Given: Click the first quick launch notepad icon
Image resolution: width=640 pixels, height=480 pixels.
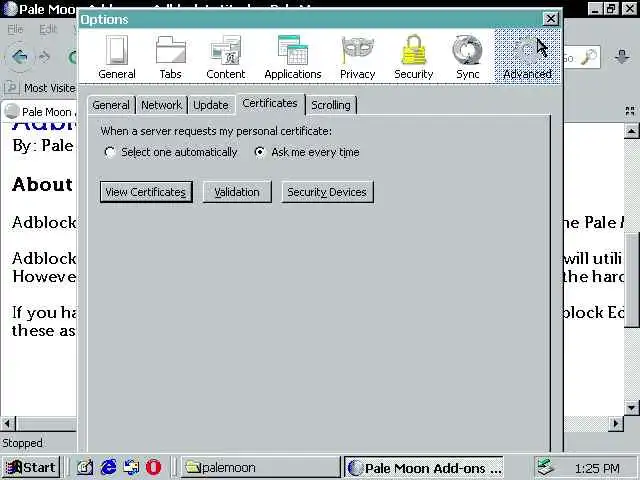Looking at the screenshot, I should [x=85, y=467].
